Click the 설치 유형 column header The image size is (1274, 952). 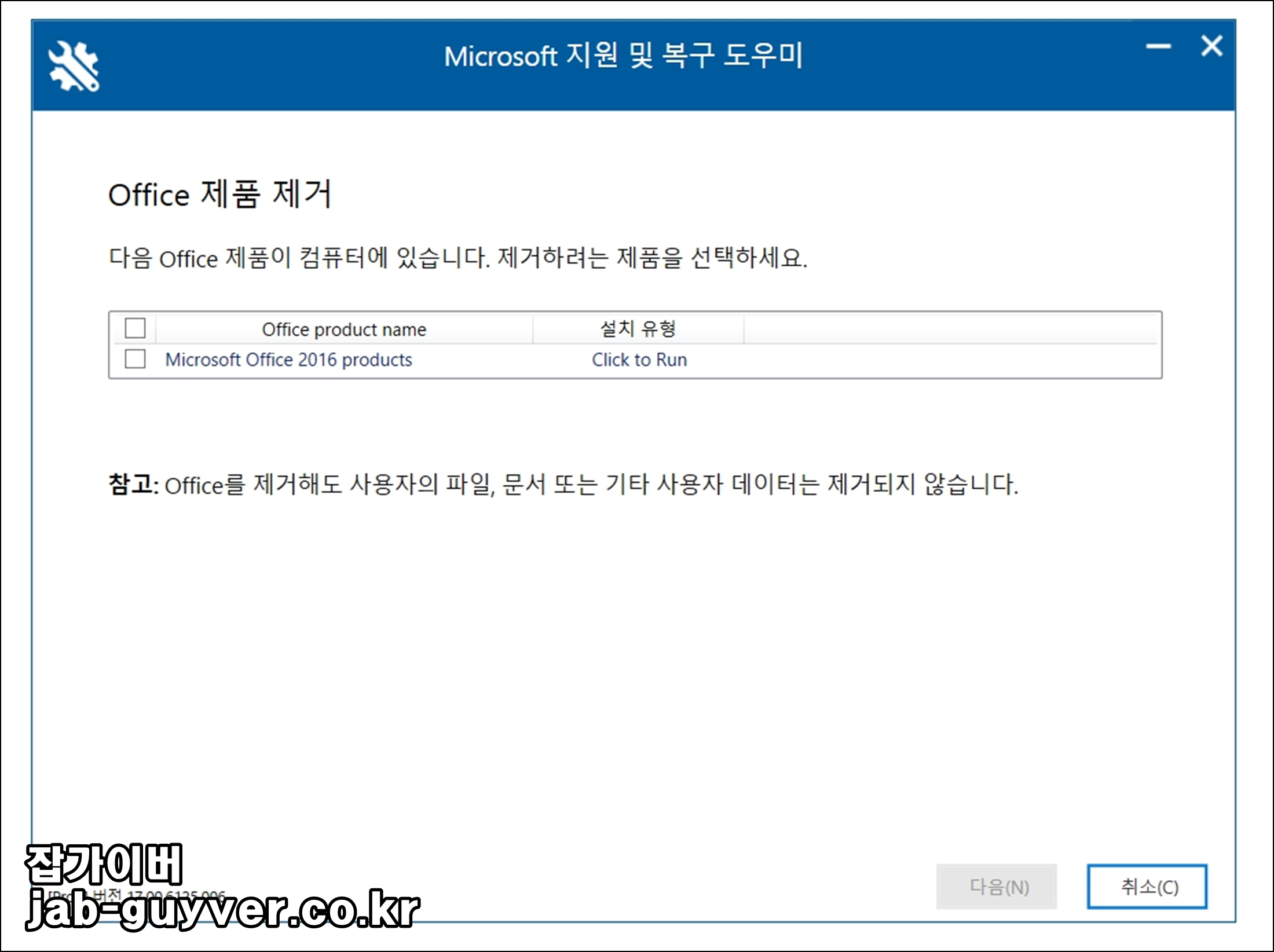(x=638, y=329)
